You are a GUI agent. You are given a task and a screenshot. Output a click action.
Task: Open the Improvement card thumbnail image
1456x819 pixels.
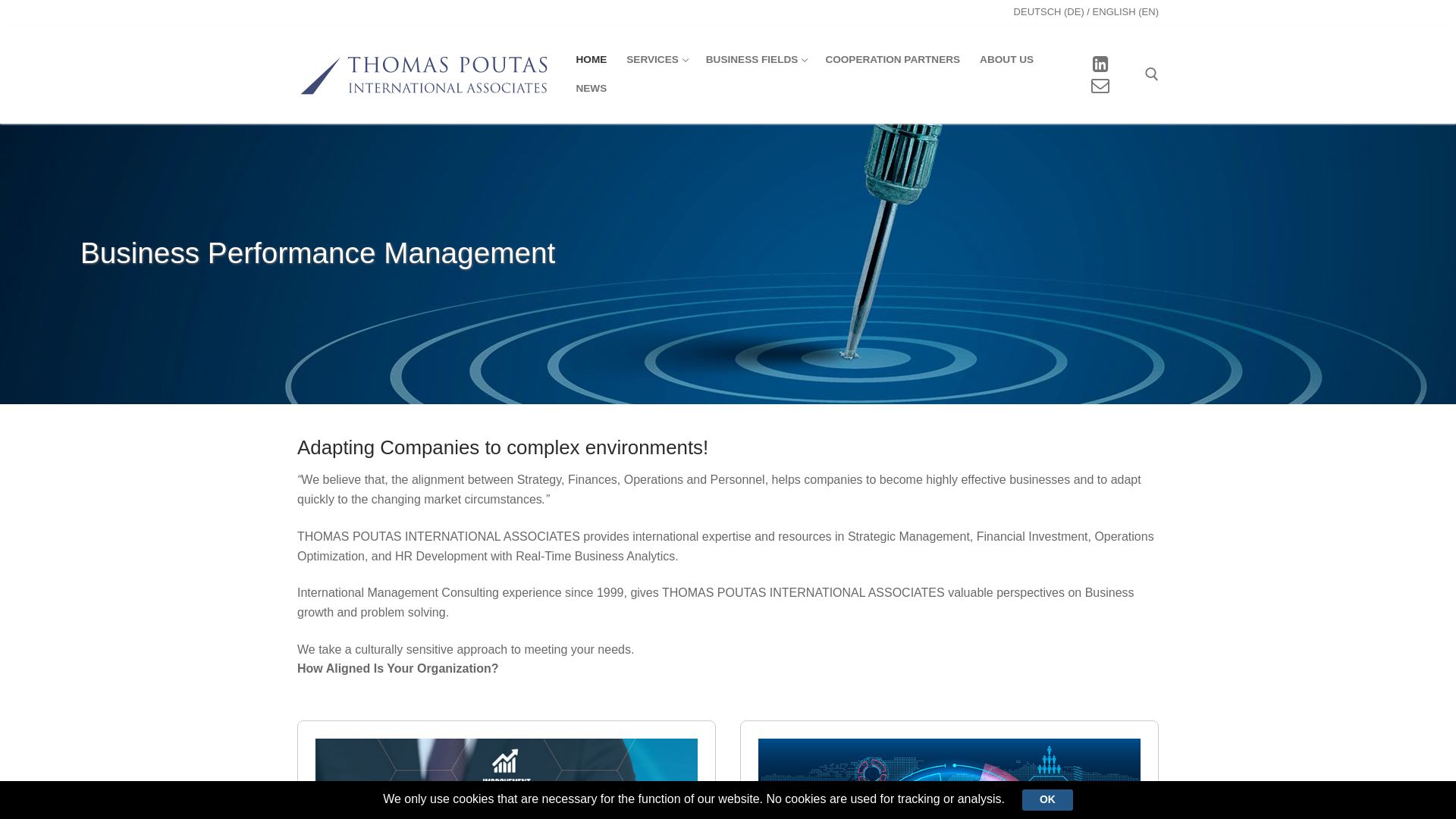tap(507, 760)
